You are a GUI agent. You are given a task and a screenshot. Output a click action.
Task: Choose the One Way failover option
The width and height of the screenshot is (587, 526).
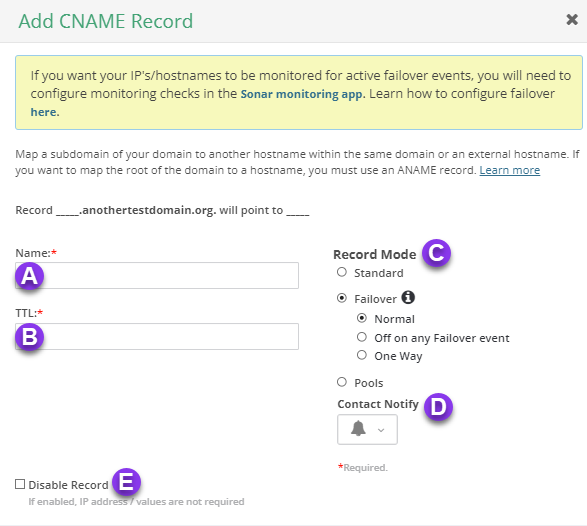pyautogui.click(x=362, y=355)
